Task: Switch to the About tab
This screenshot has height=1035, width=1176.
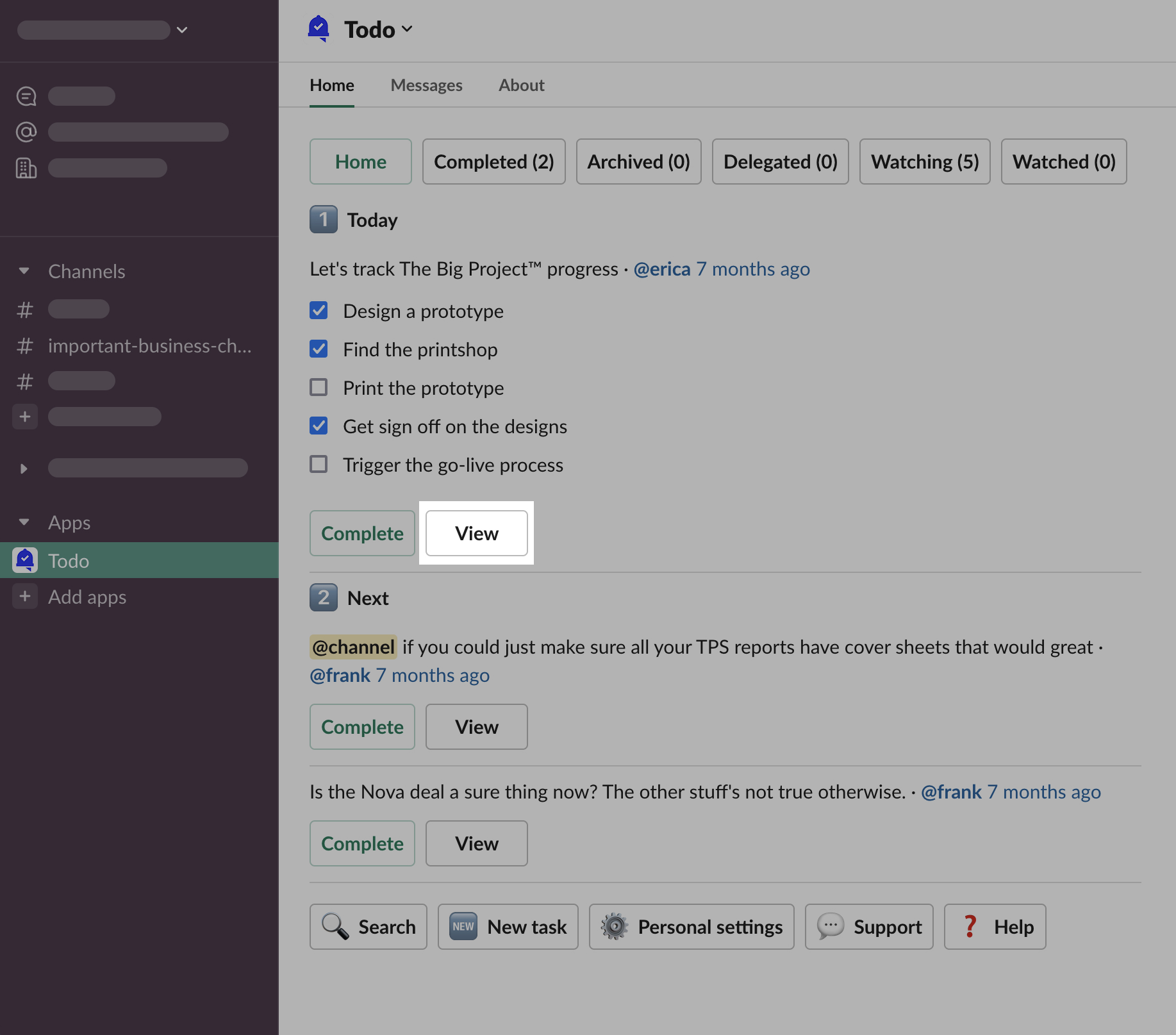Action: [521, 85]
